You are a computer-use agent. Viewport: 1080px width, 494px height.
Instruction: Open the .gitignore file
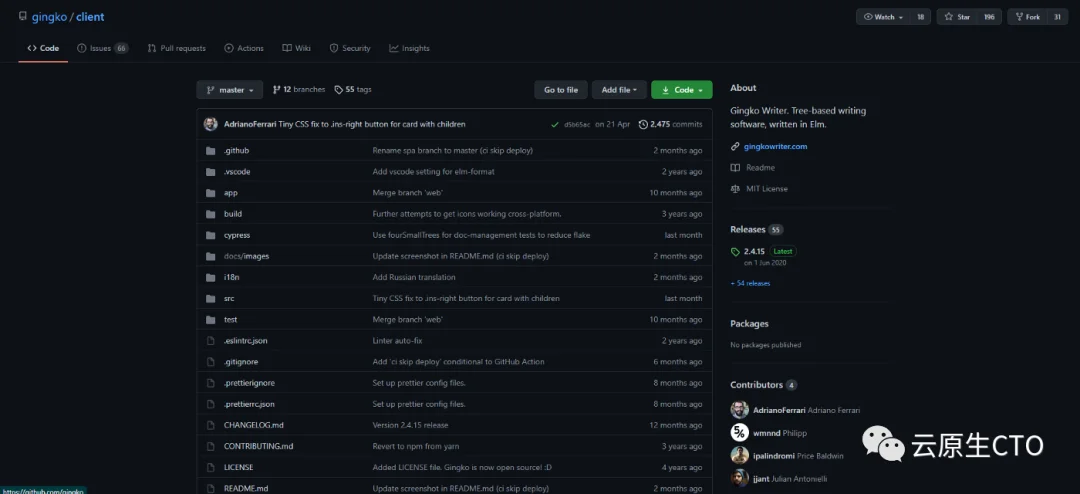click(x=241, y=362)
